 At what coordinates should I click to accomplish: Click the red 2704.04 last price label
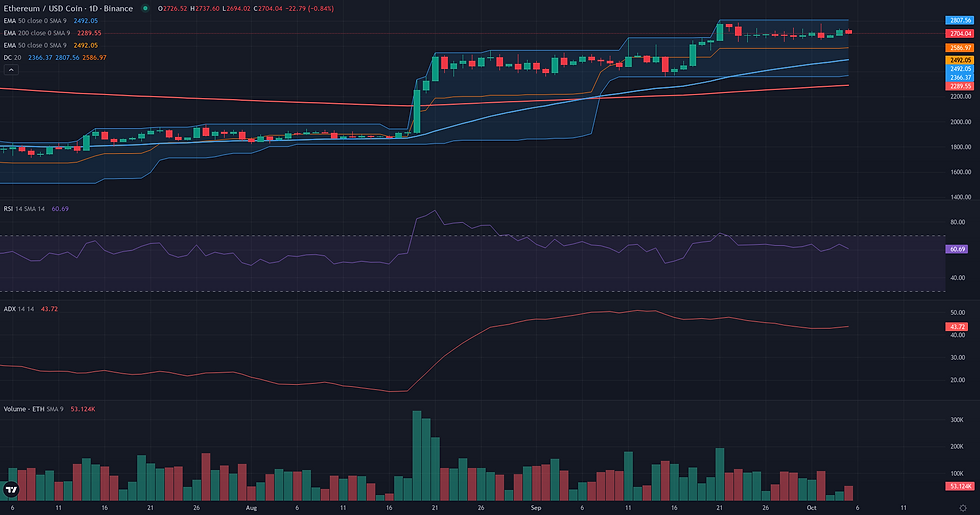click(959, 34)
